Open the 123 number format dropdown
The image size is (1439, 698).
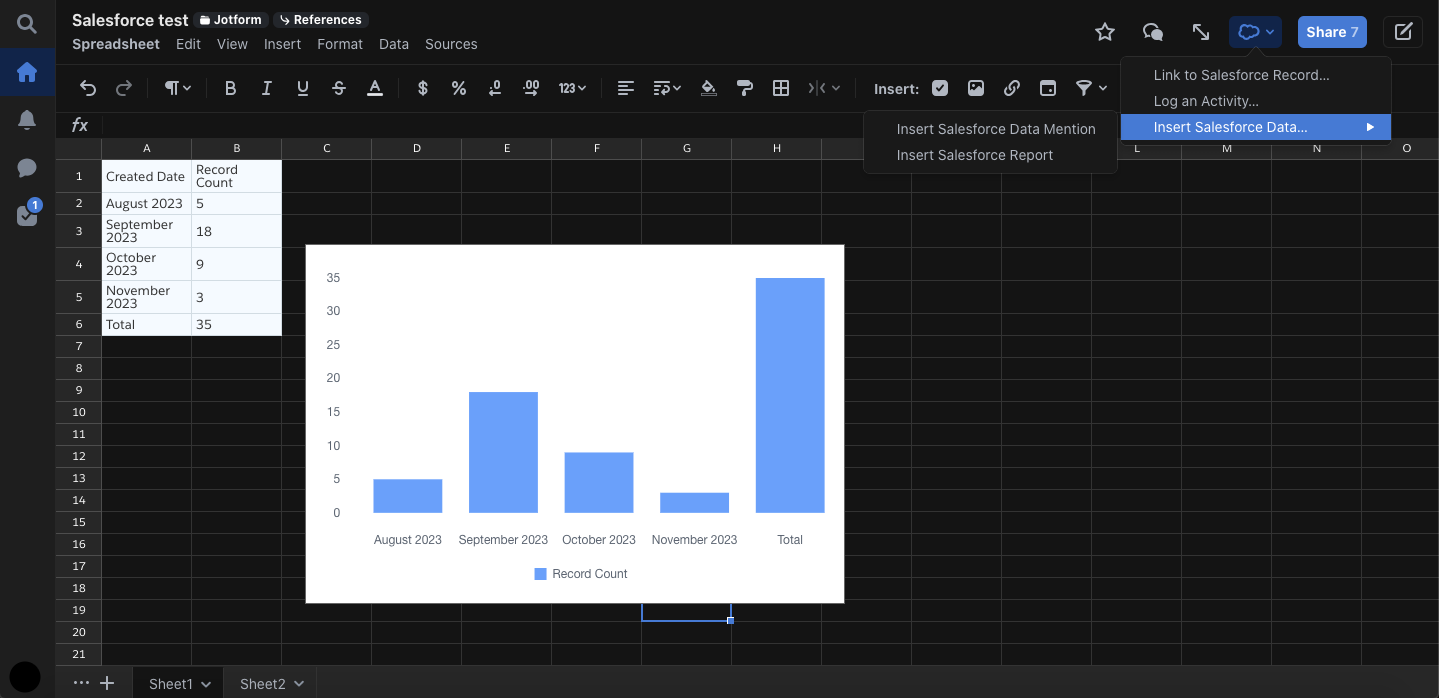click(x=572, y=88)
